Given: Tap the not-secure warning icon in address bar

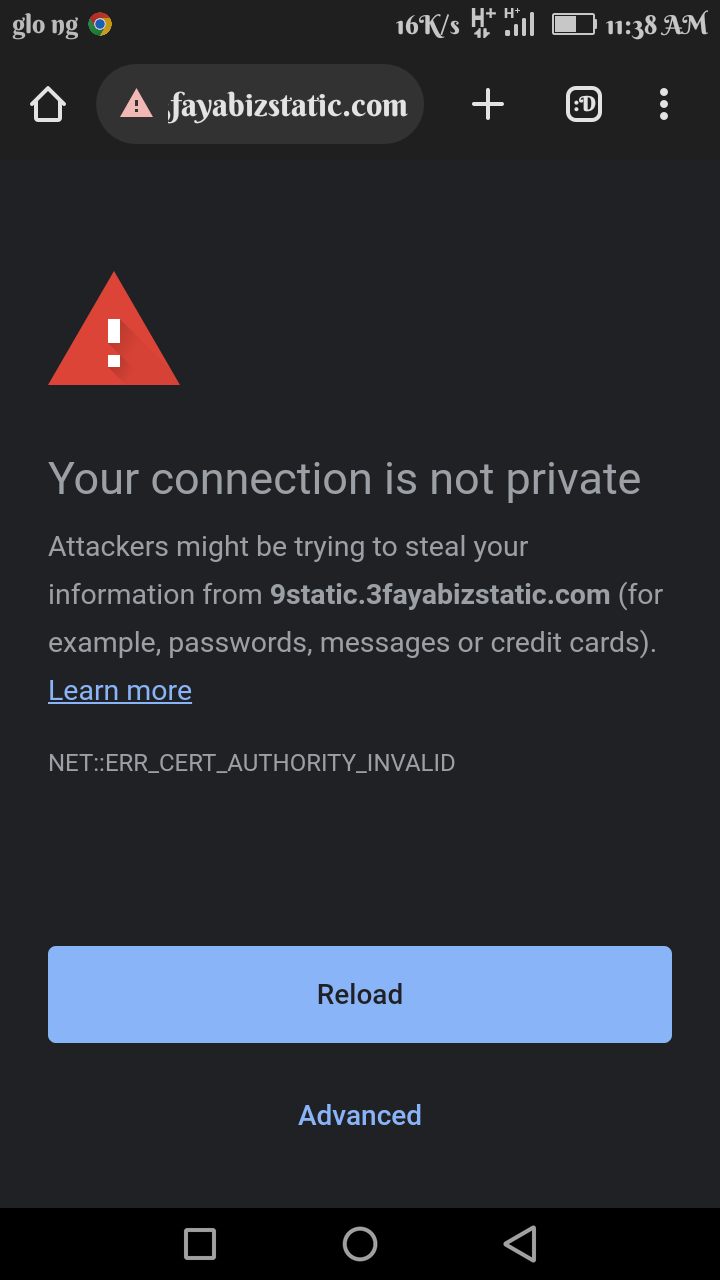Looking at the screenshot, I should (x=136, y=104).
